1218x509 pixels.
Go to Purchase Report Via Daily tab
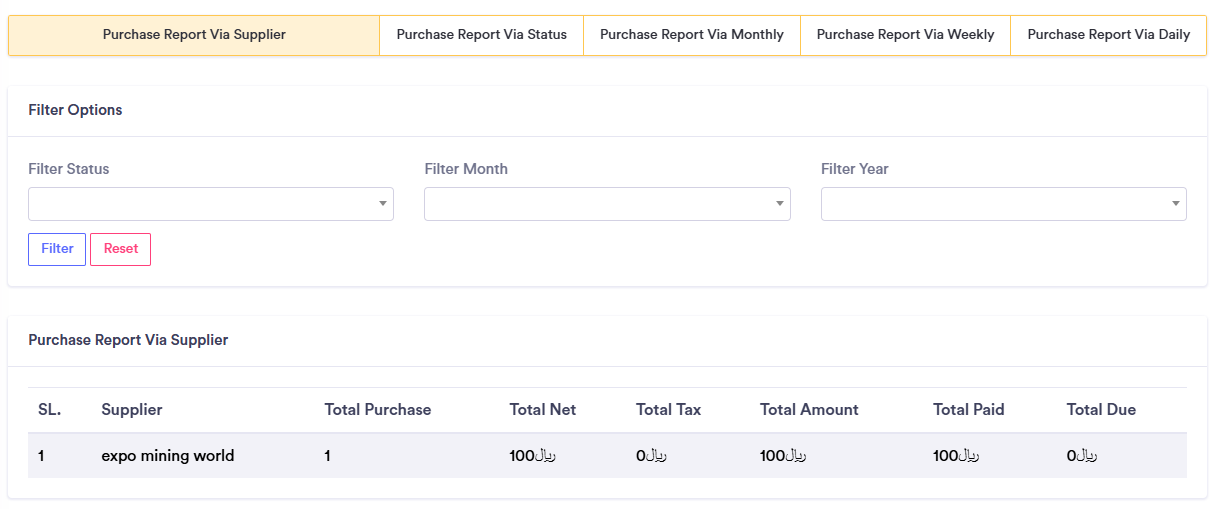[x=1108, y=35]
